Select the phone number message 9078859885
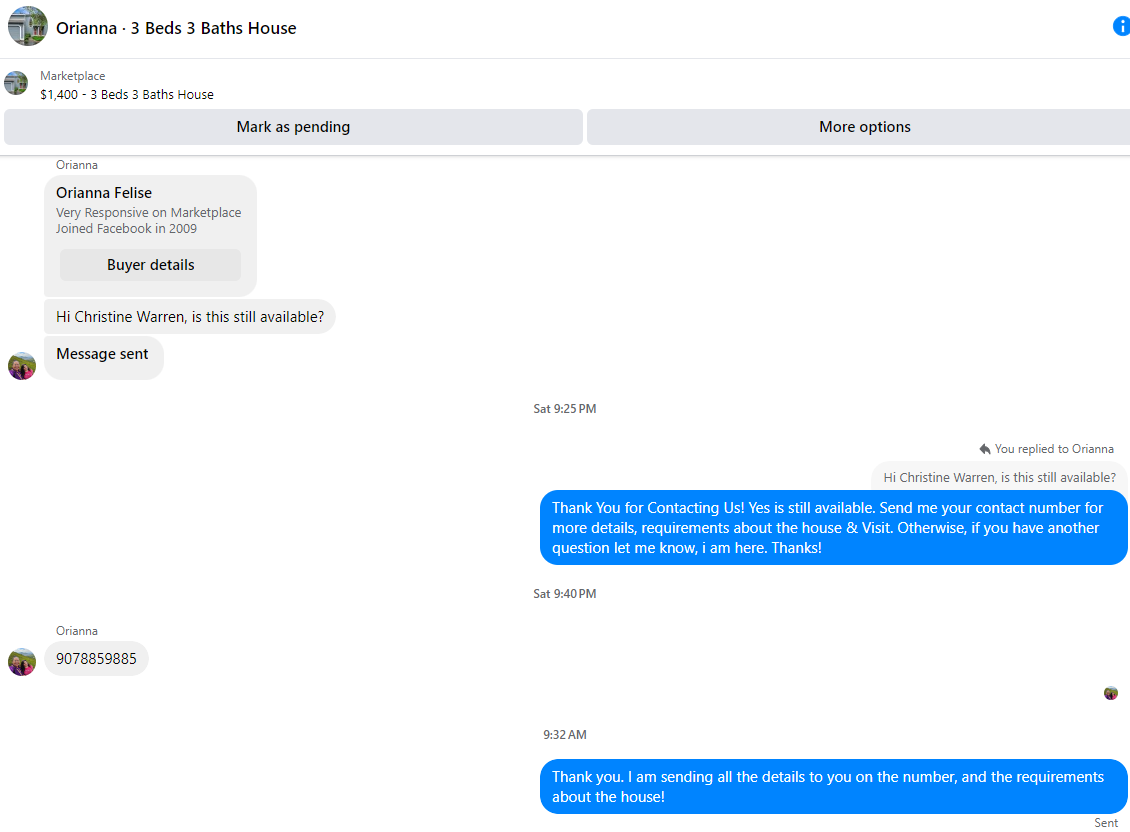The width and height of the screenshot is (1130, 832). click(97, 658)
